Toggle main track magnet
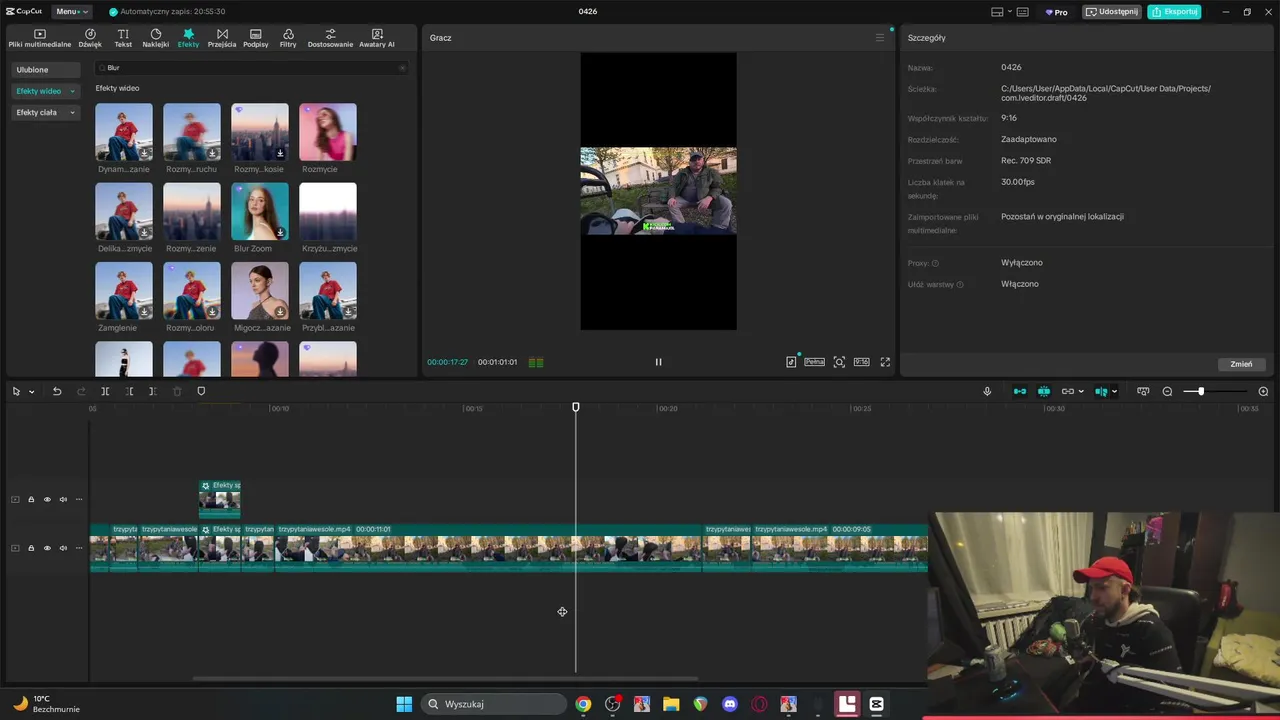This screenshot has height=720, width=1280. pyautogui.click(x=1020, y=391)
